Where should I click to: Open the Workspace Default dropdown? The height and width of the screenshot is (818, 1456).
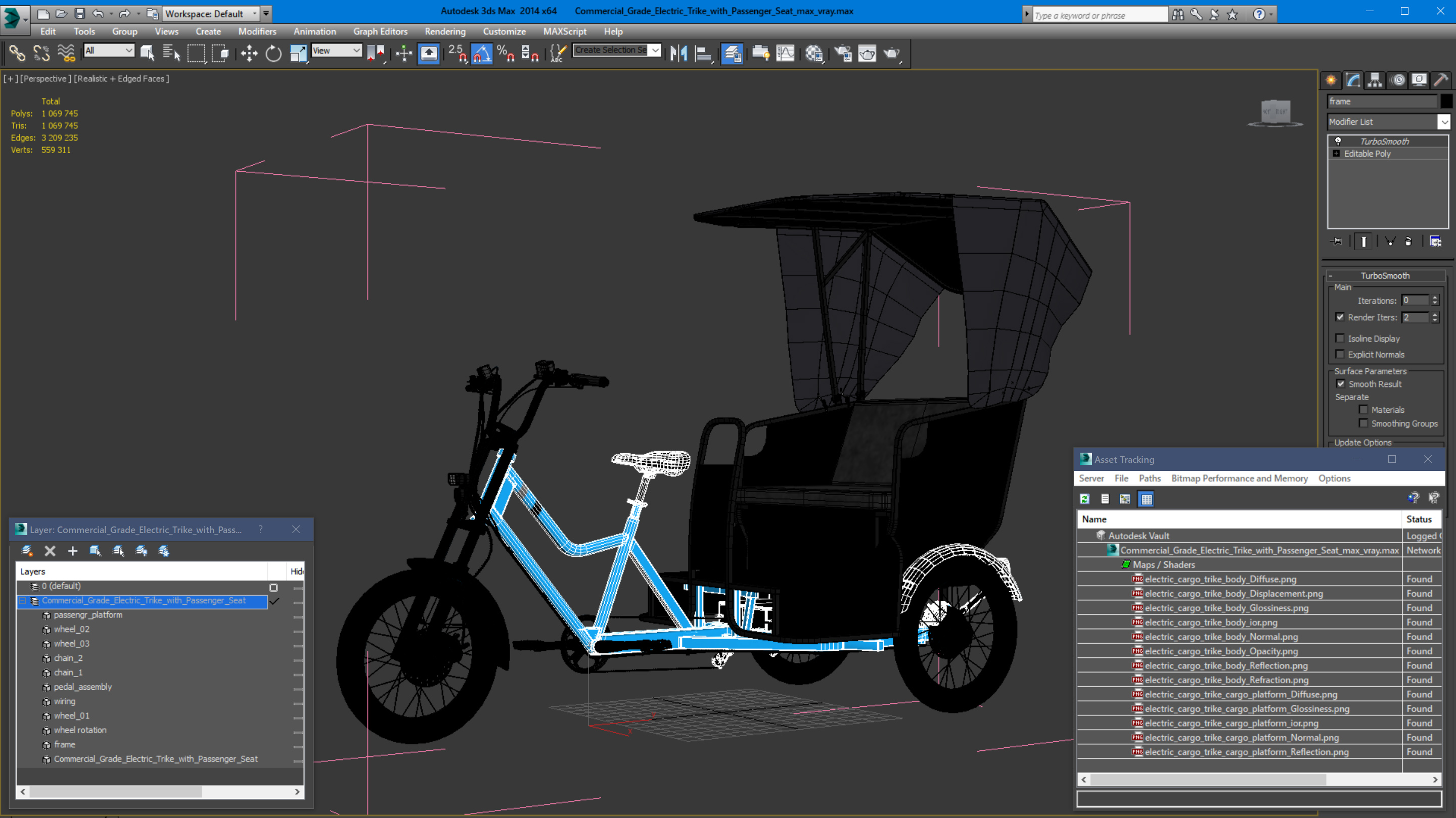(x=255, y=14)
